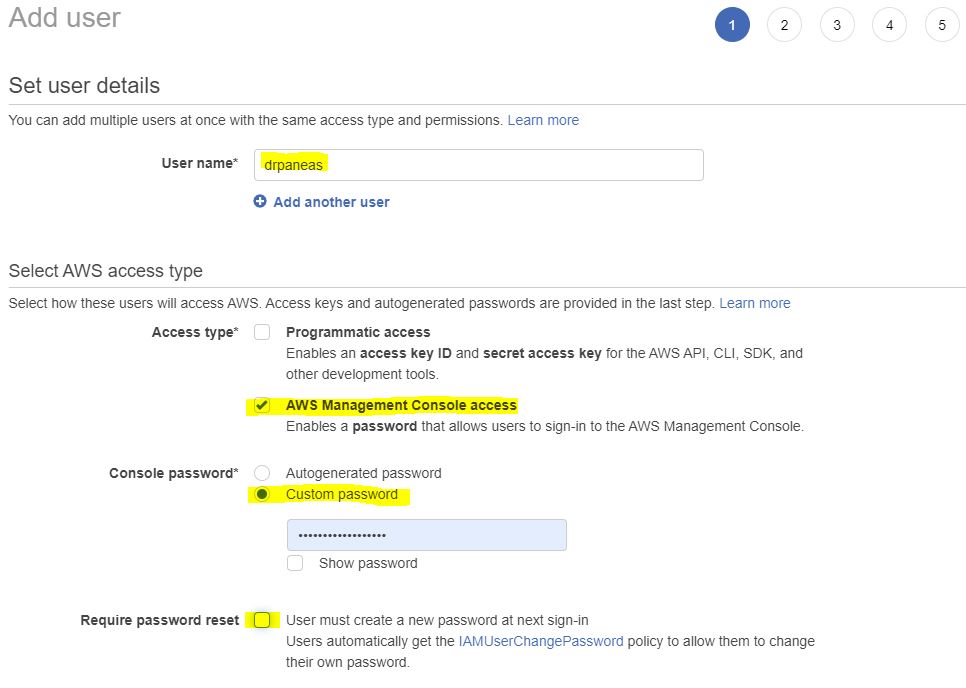Select step 4 in progress indicator
This screenshot has height=688, width=966.
pyautogui.click(x=889, y=26)
